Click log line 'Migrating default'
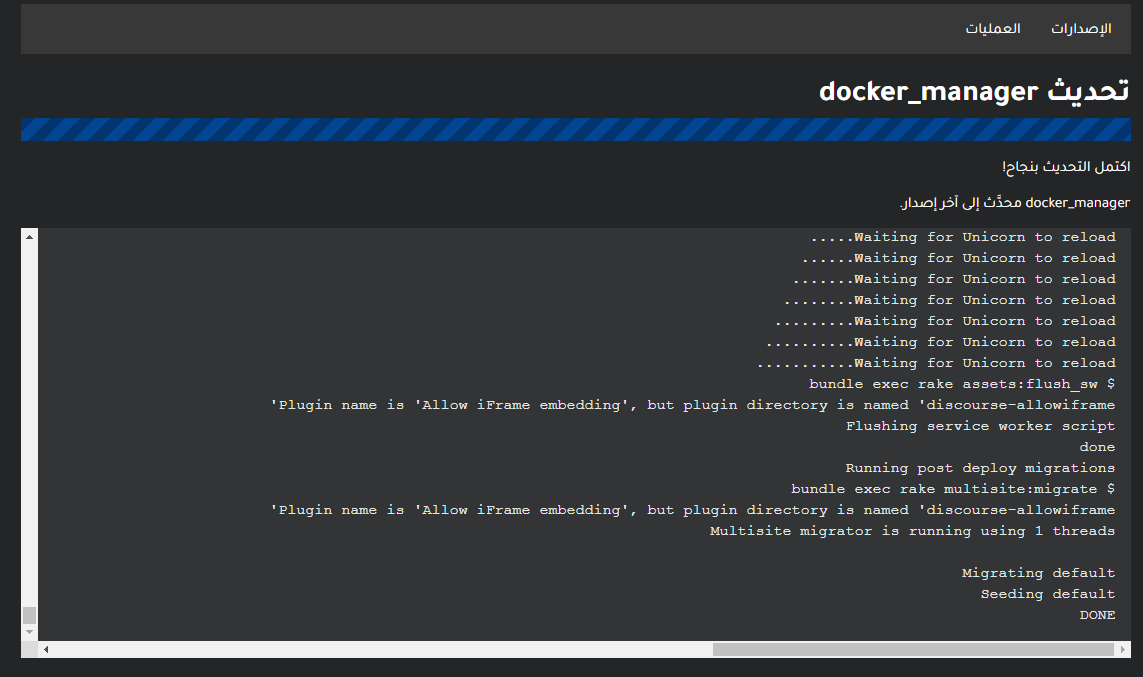The image size is (1143, 677). (x=1038, y=573)
